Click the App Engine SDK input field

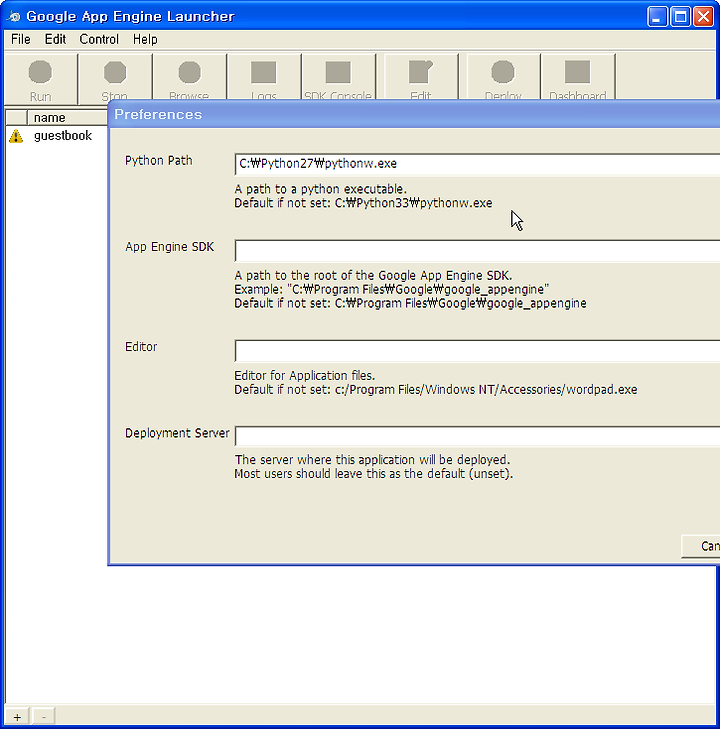pyautogui.click(x=477, y=251)
